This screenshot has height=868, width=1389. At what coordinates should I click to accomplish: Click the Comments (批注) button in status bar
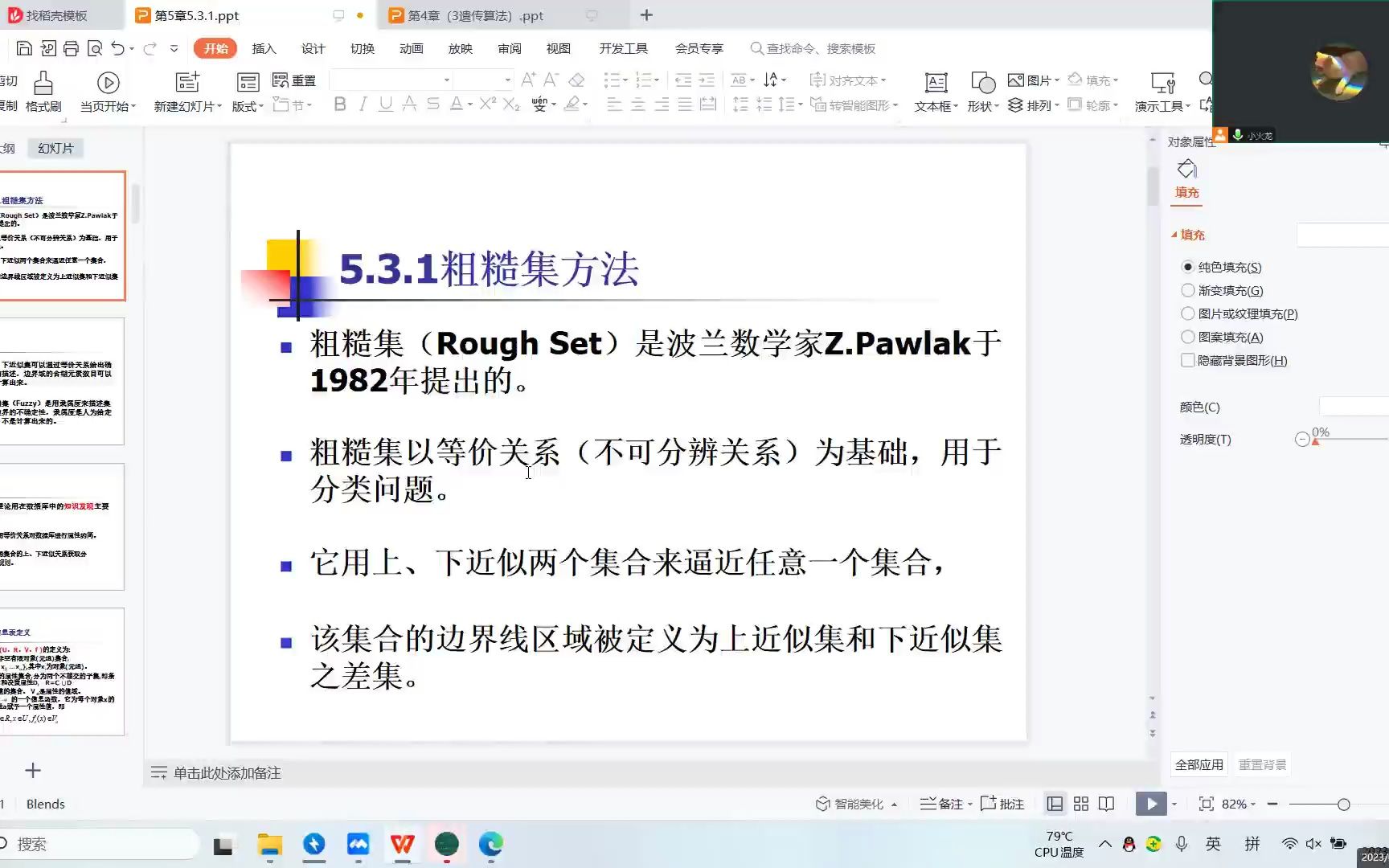(x=1002, y=804)
